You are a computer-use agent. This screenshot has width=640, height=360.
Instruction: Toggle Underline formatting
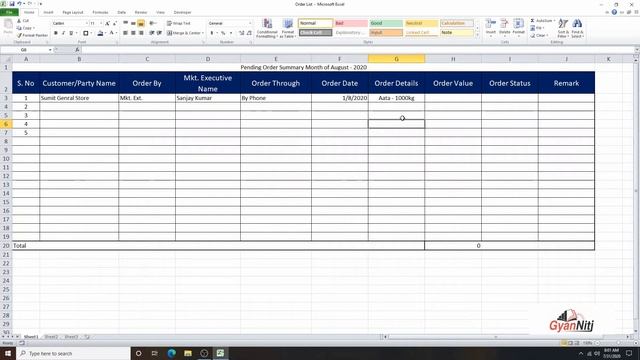[71, 33]
